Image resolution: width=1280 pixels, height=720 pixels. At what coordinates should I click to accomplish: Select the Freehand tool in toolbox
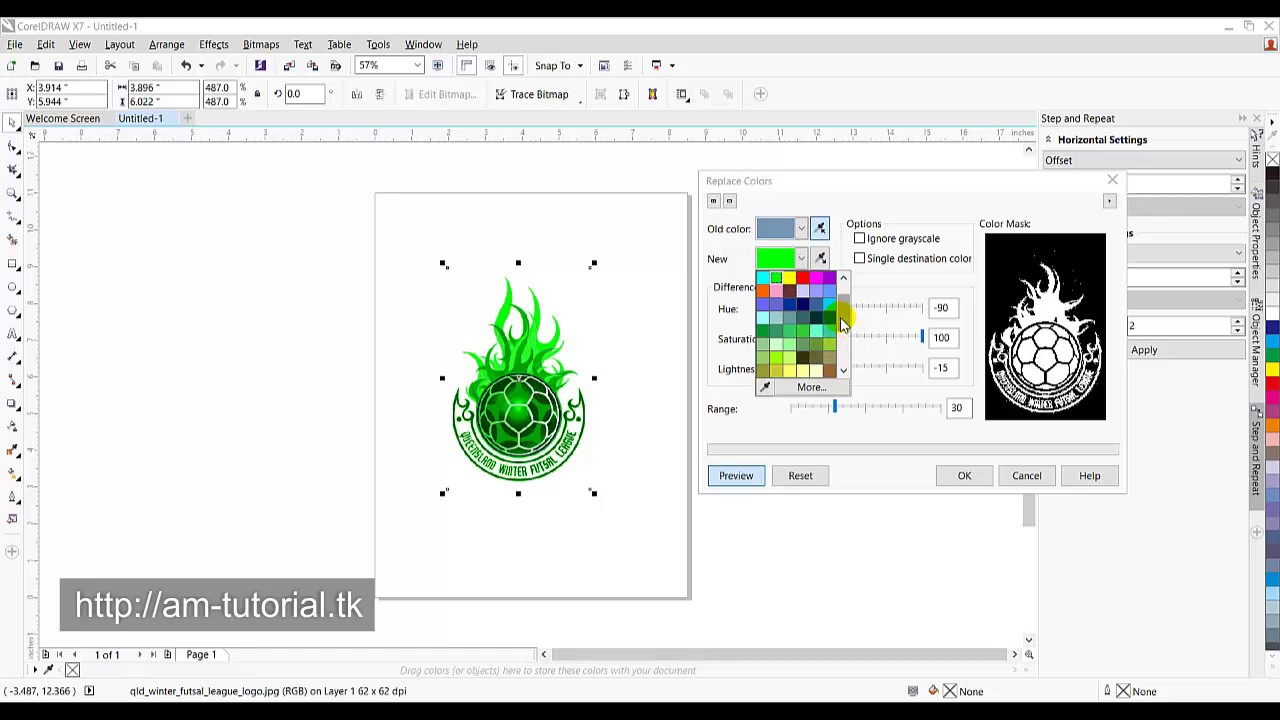click(13, 217)
